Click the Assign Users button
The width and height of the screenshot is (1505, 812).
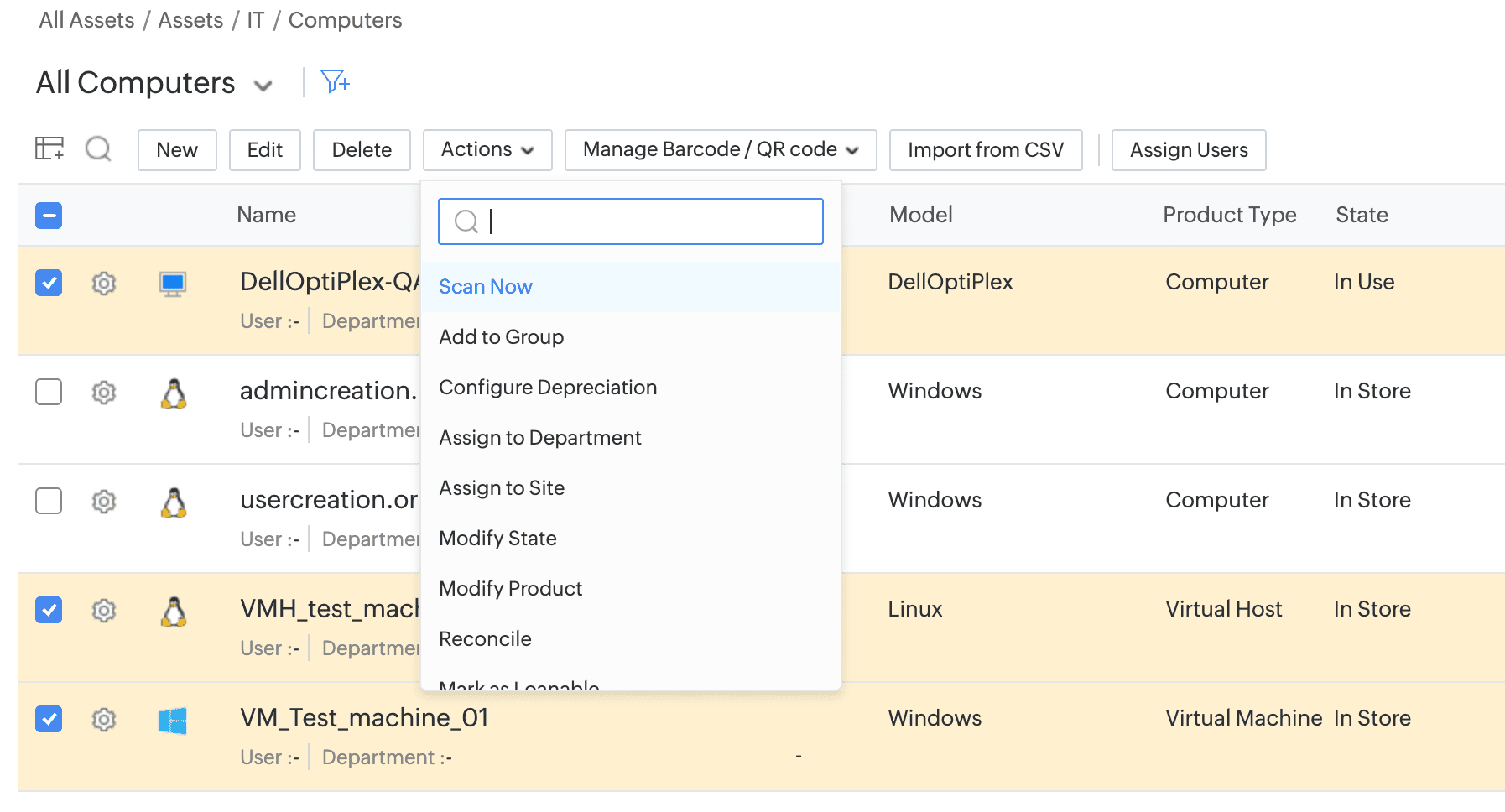pyautogui.click(x=1188, y=149)
